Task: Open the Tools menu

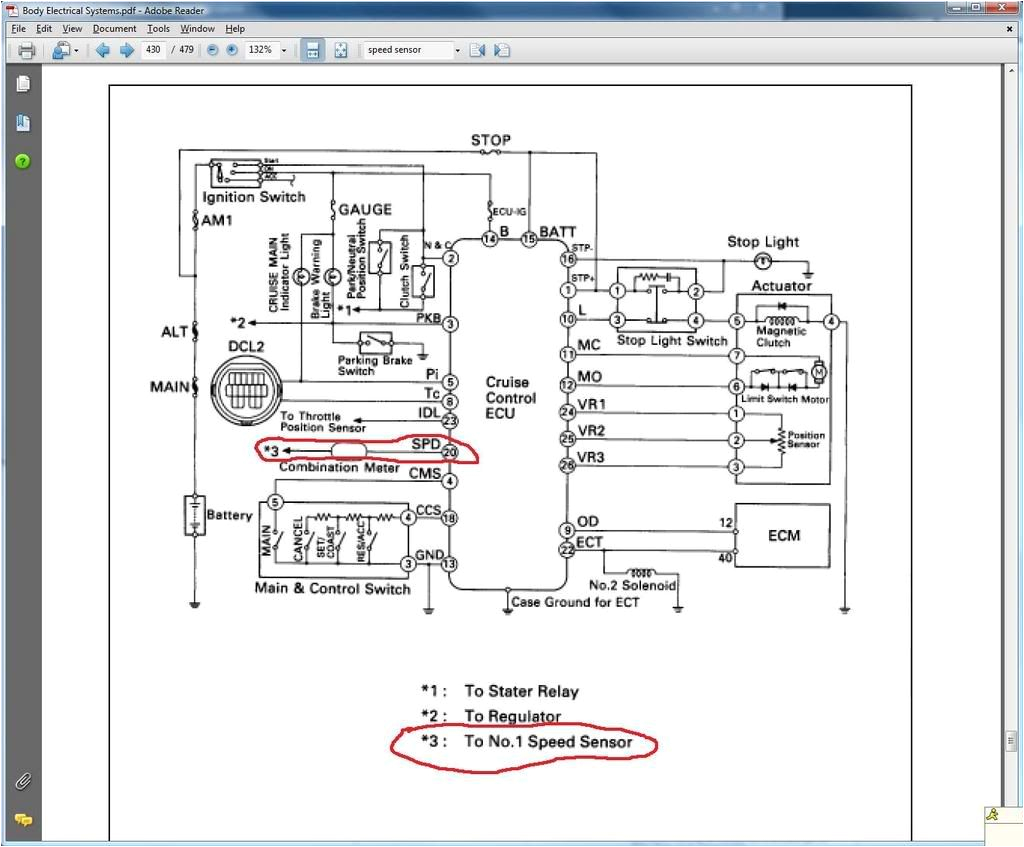Action: 157,28
